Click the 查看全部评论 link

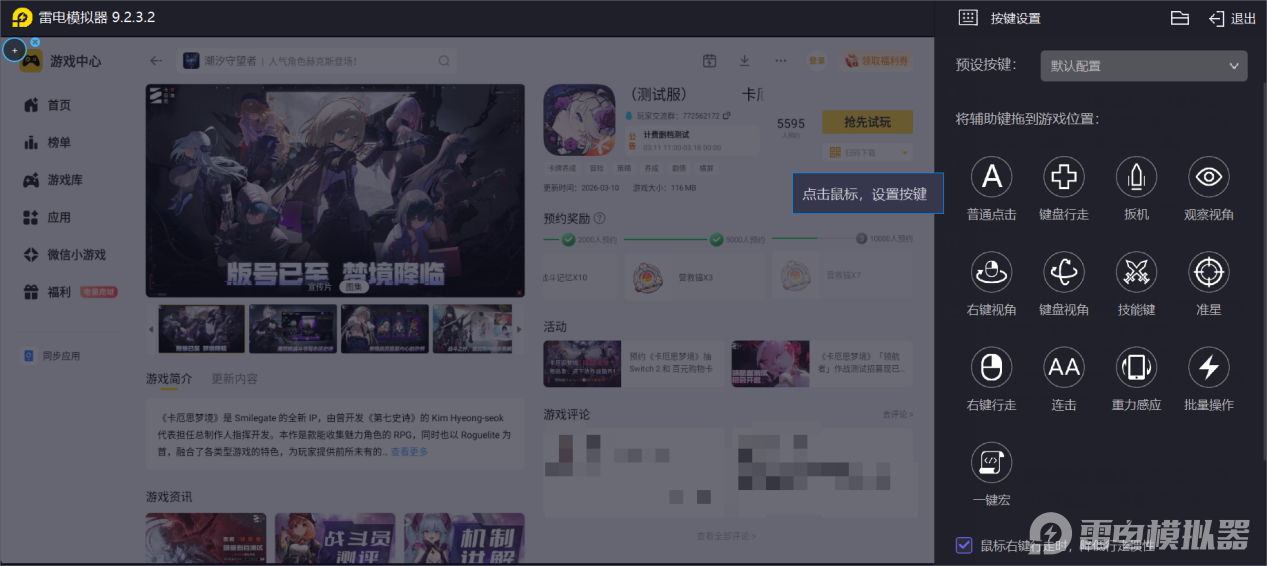(726, 537)
